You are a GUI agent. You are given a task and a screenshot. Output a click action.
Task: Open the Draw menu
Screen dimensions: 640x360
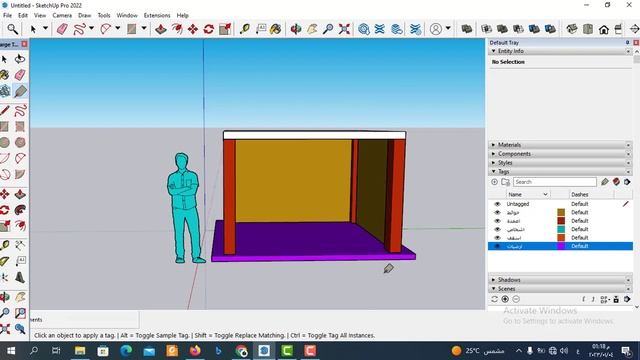point(84,15)
